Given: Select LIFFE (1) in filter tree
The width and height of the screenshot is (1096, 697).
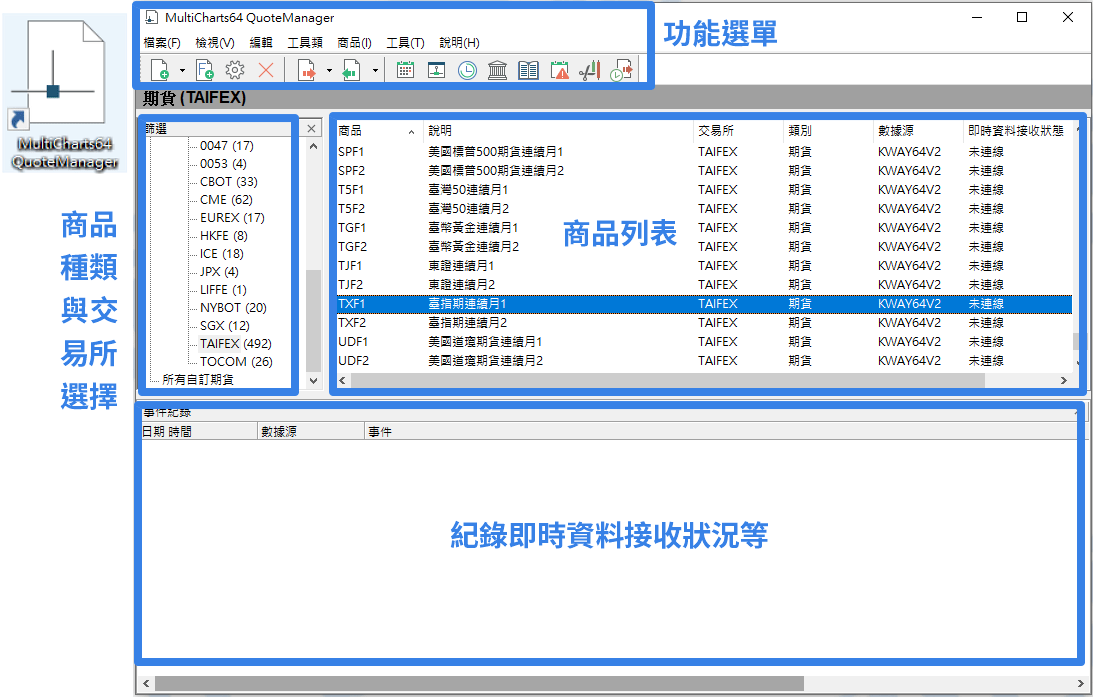Looking at the screenshot, I should (x=223, y=289).
